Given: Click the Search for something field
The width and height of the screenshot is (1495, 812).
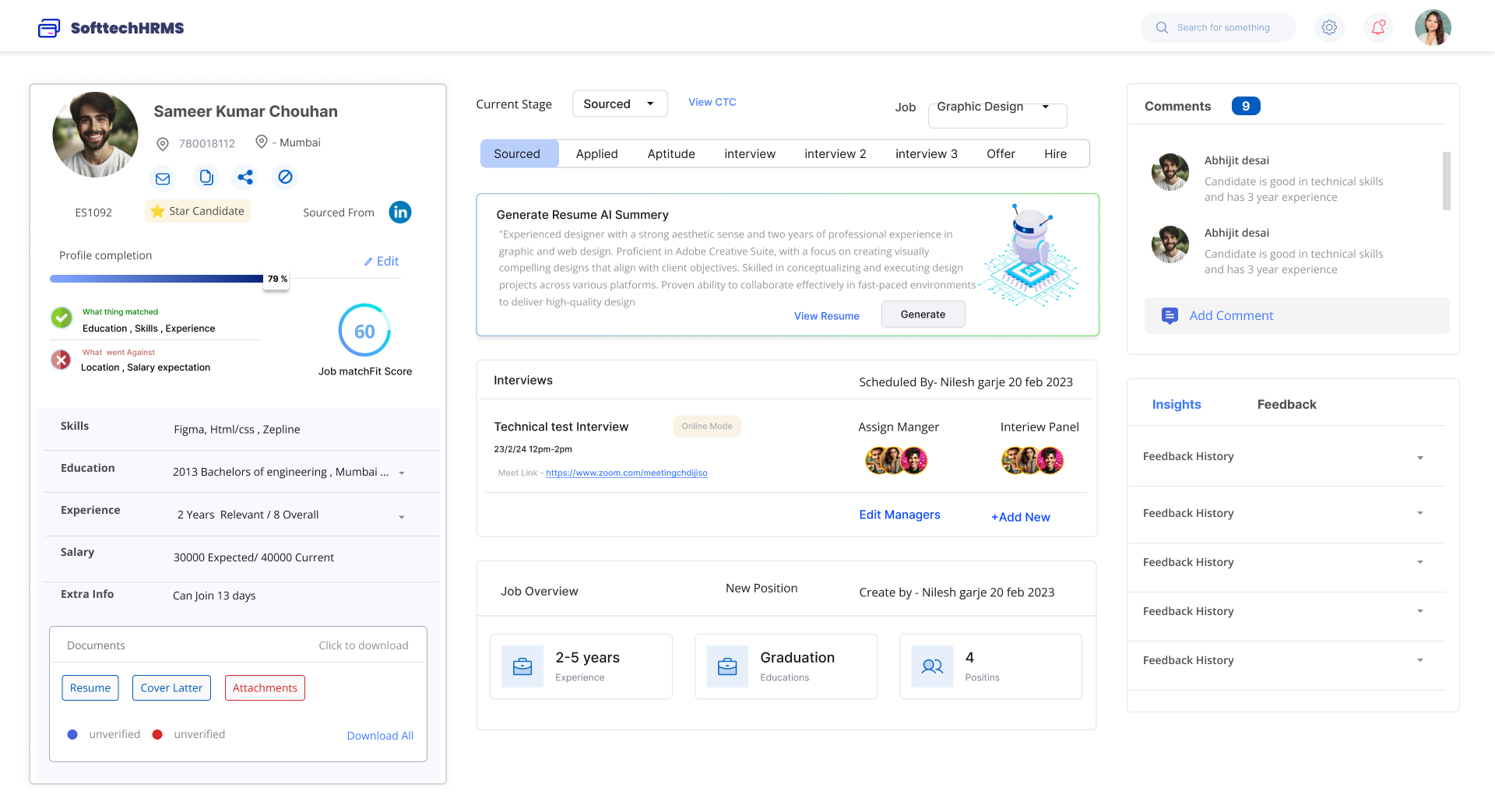Looking at the screenshot, I should (x=1222, y=28).
